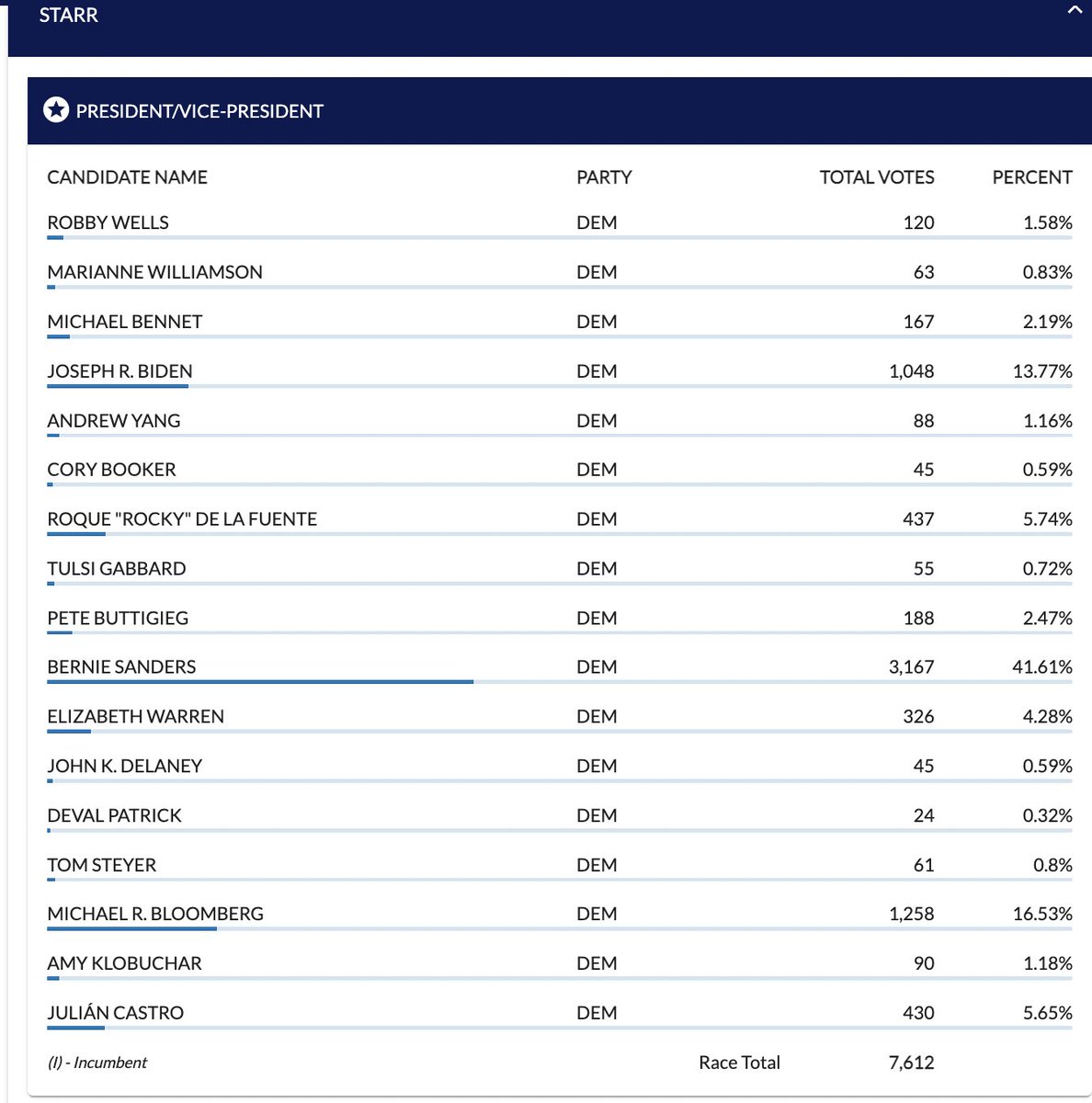Select the PETE BUTTIGIEG candidate name
The image size is (1092, 1103).
118,619
